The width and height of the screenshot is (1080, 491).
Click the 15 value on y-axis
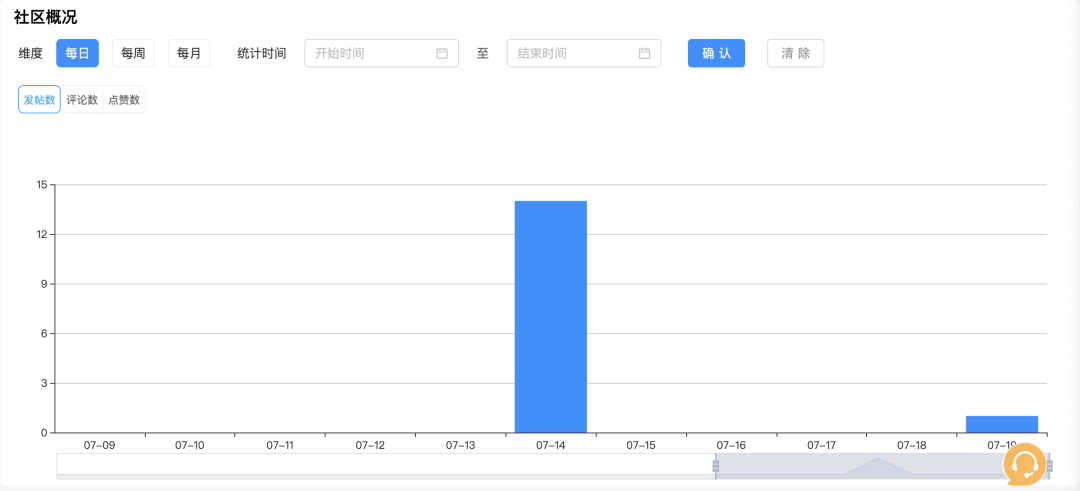(x=41, y=185)
